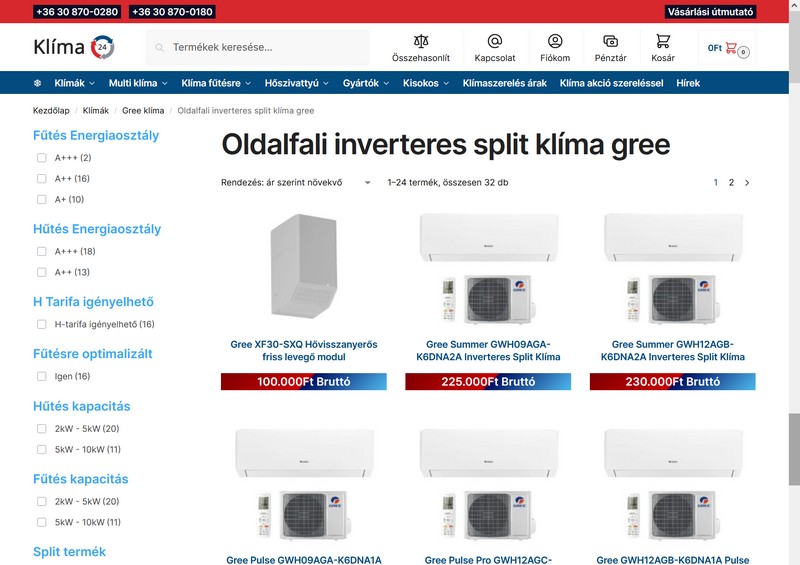Open Gree Summer GWH09AGA-K6DNA2A product link

[488, 350]
